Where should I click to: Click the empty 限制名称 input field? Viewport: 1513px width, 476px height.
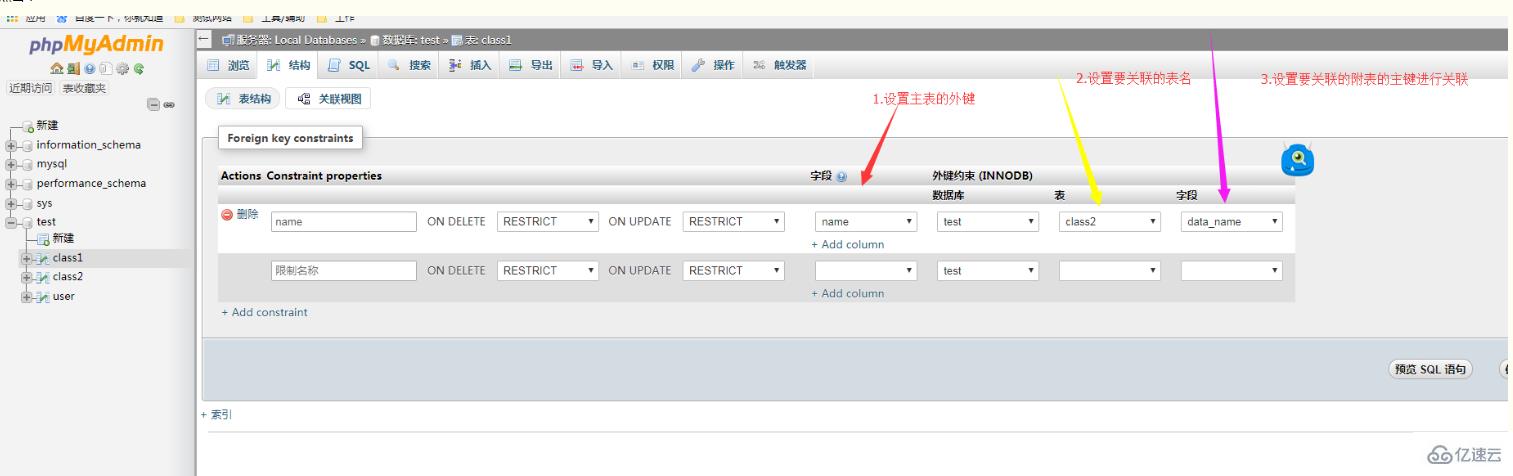tap(344, 270)
